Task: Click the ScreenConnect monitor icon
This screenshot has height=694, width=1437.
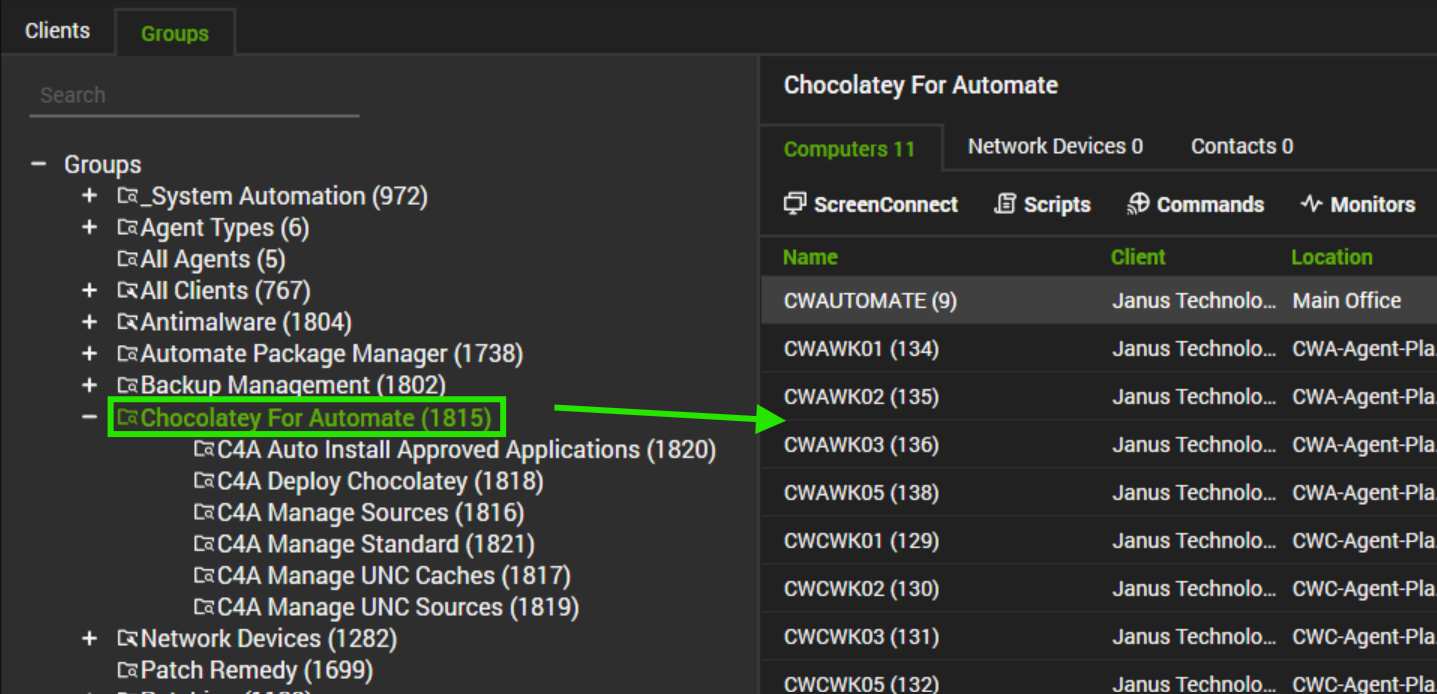Action: click(795, 204)
